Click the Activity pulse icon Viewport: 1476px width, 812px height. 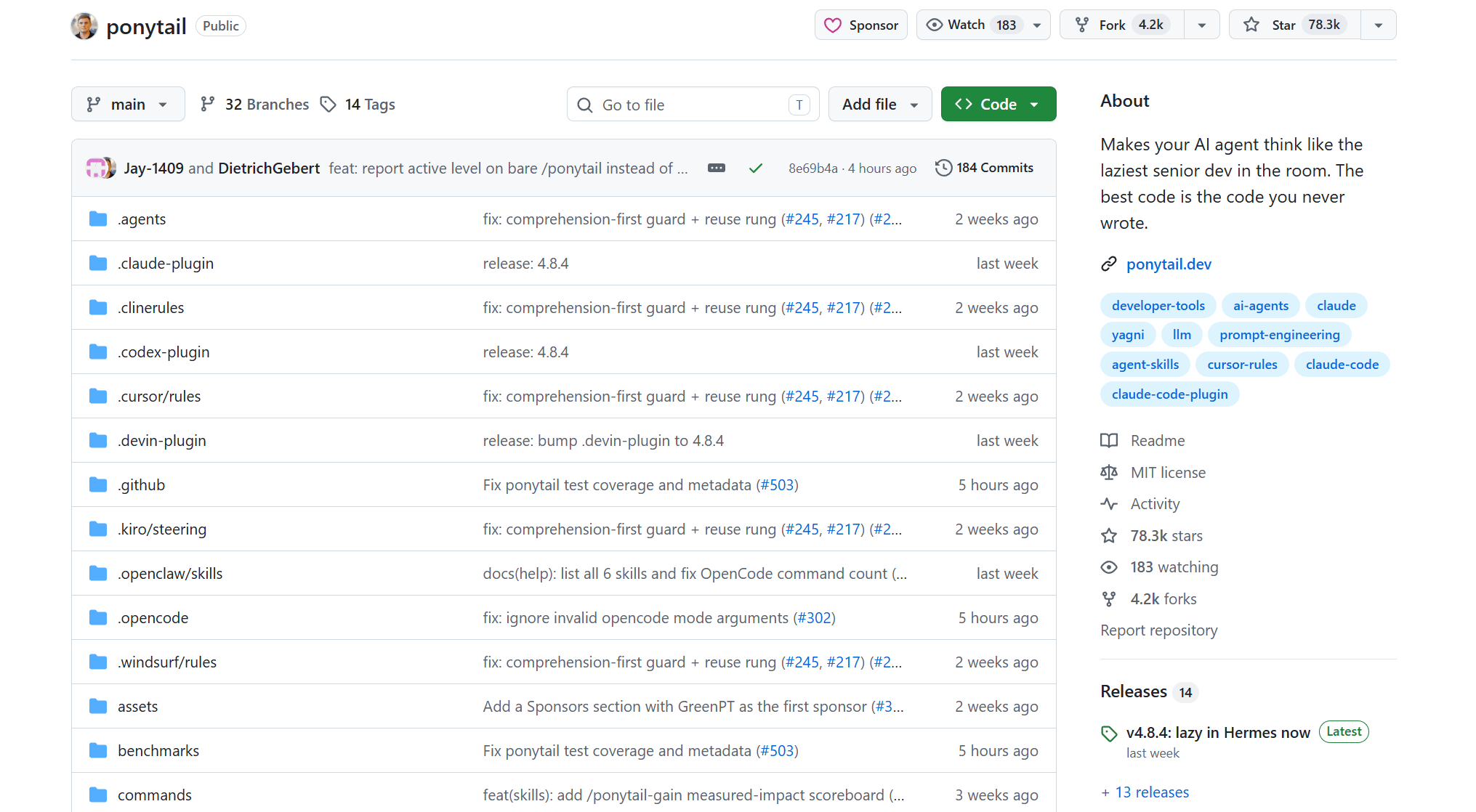tap(1109, 503)
